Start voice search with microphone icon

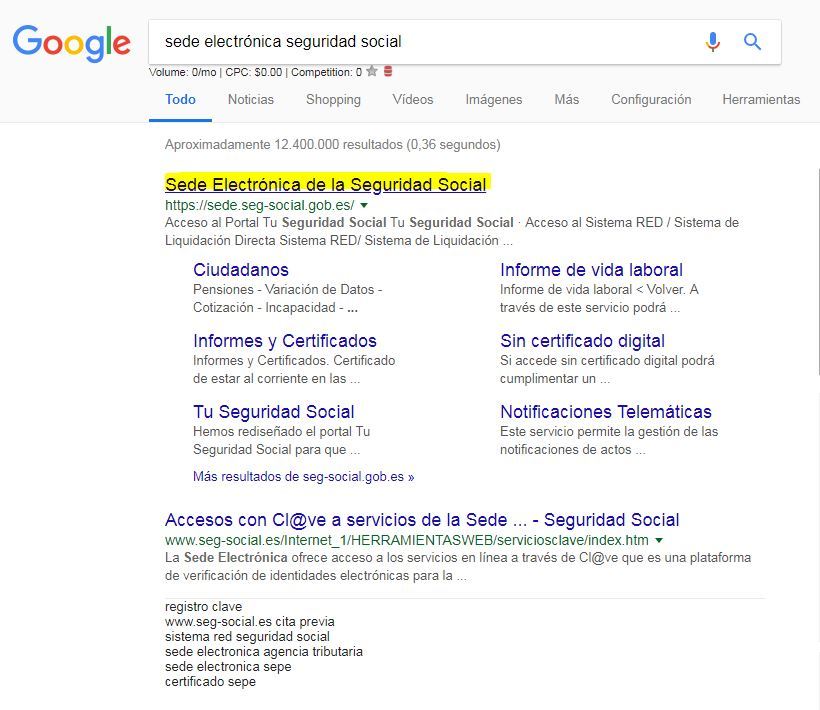click(712, 41)
